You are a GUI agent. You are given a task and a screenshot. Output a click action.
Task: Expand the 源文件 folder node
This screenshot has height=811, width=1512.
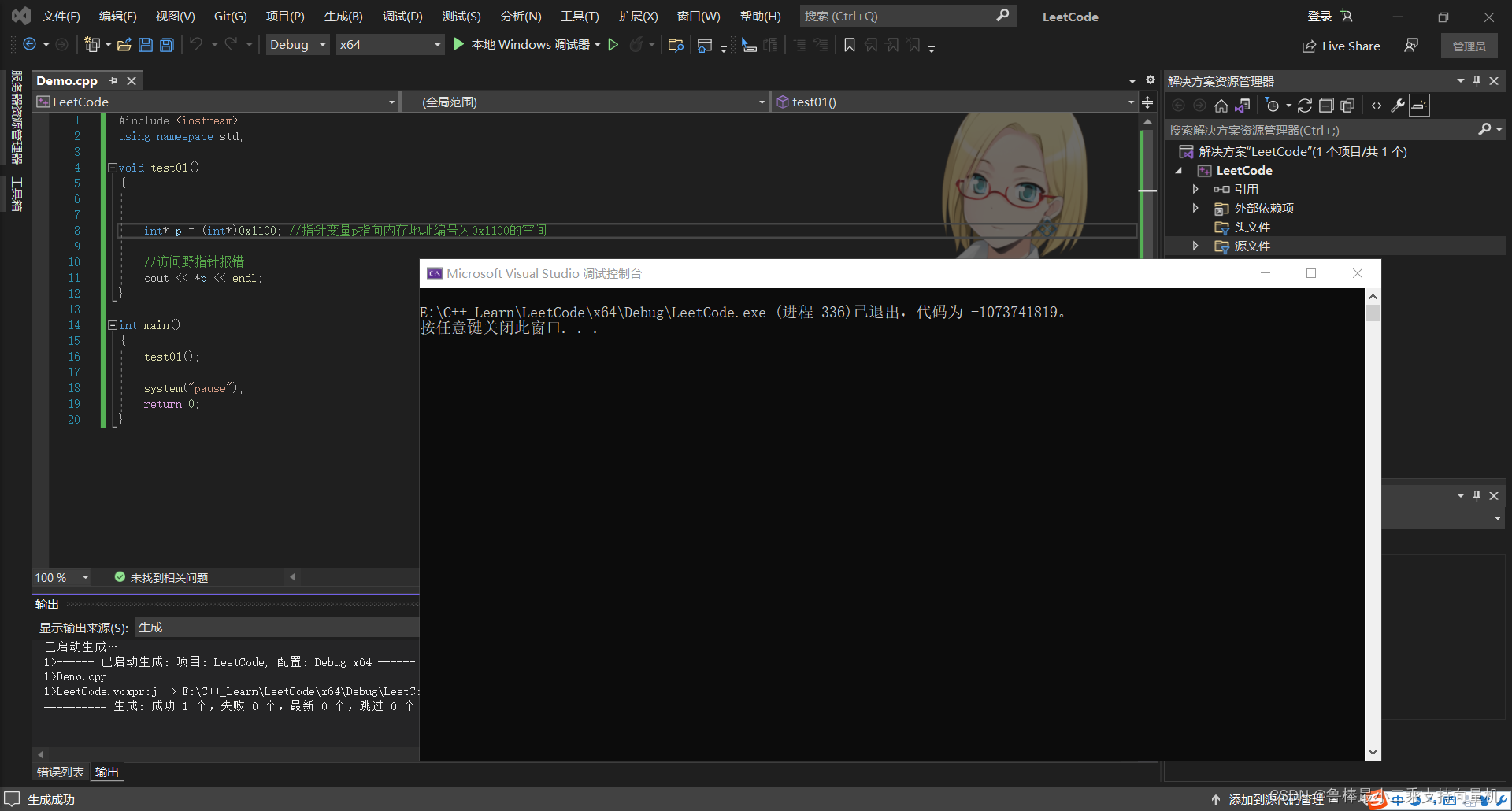click(x=1195, y=246)
